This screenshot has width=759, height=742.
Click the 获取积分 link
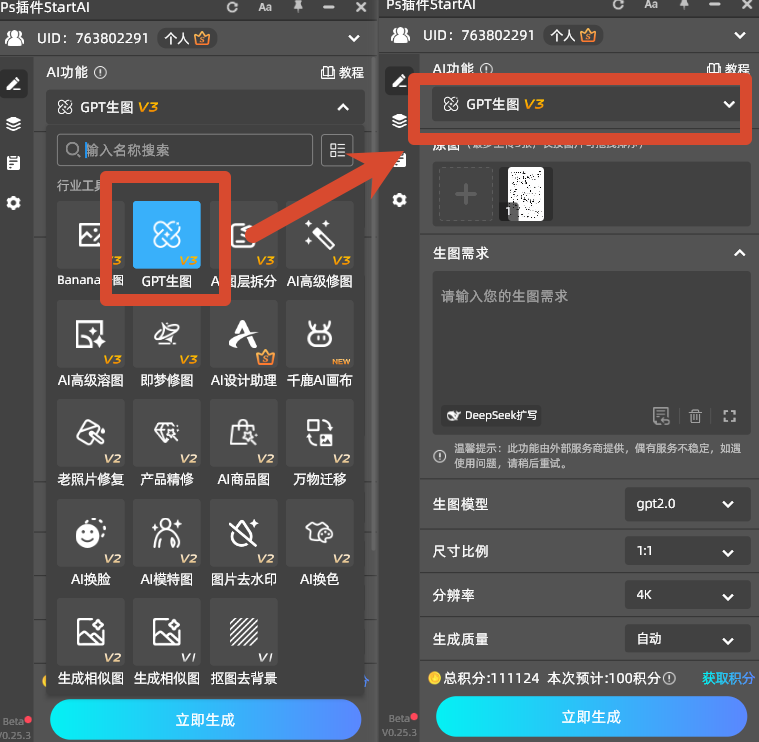(x=728, y=679)
